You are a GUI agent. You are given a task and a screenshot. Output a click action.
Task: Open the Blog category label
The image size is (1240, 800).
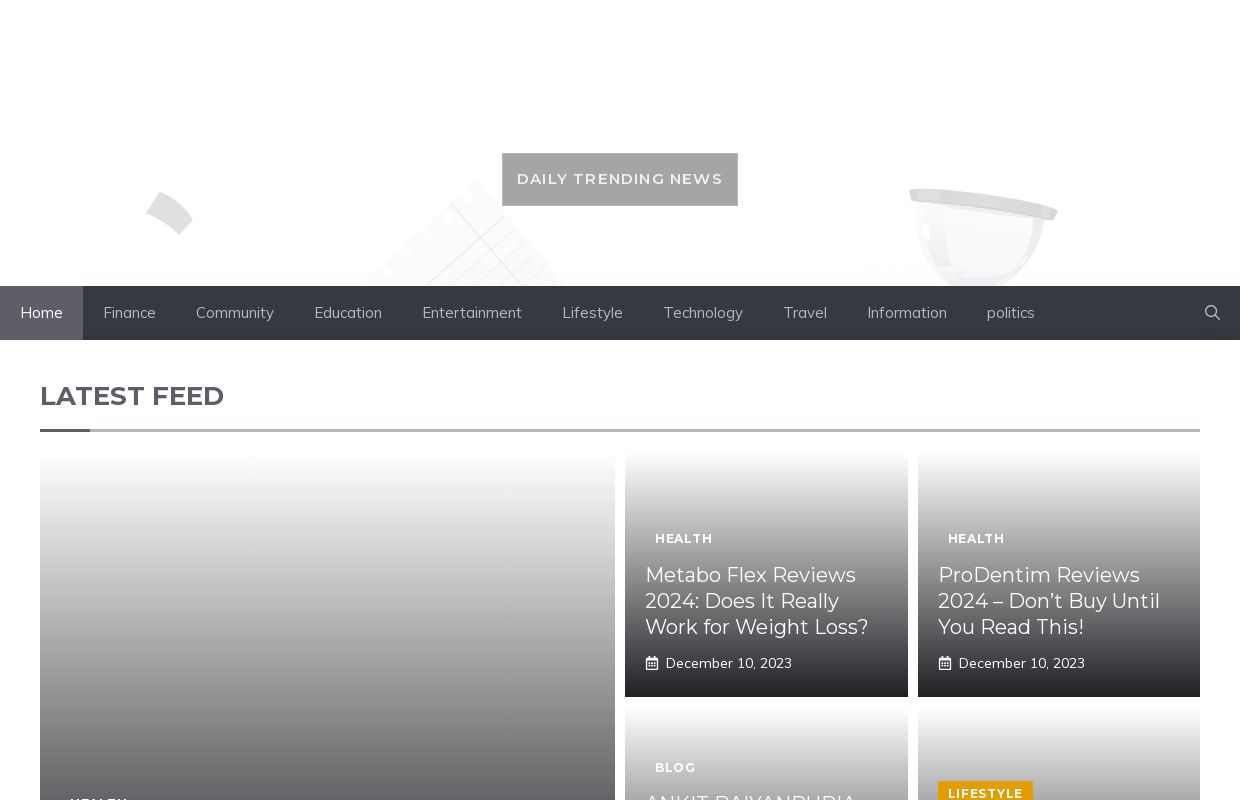pos(675,768)
